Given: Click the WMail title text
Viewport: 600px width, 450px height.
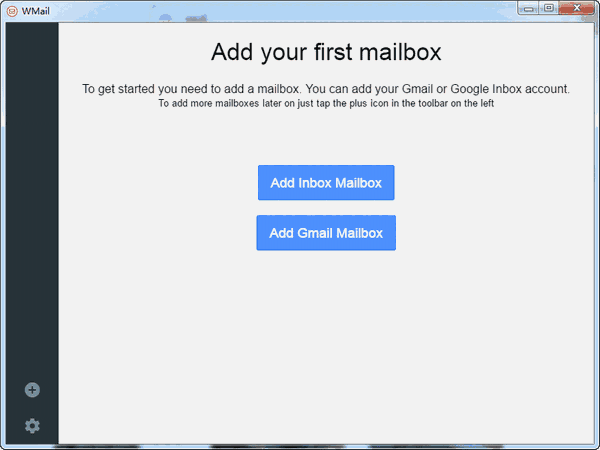Looking at the screenshot, I should (36, 11).
